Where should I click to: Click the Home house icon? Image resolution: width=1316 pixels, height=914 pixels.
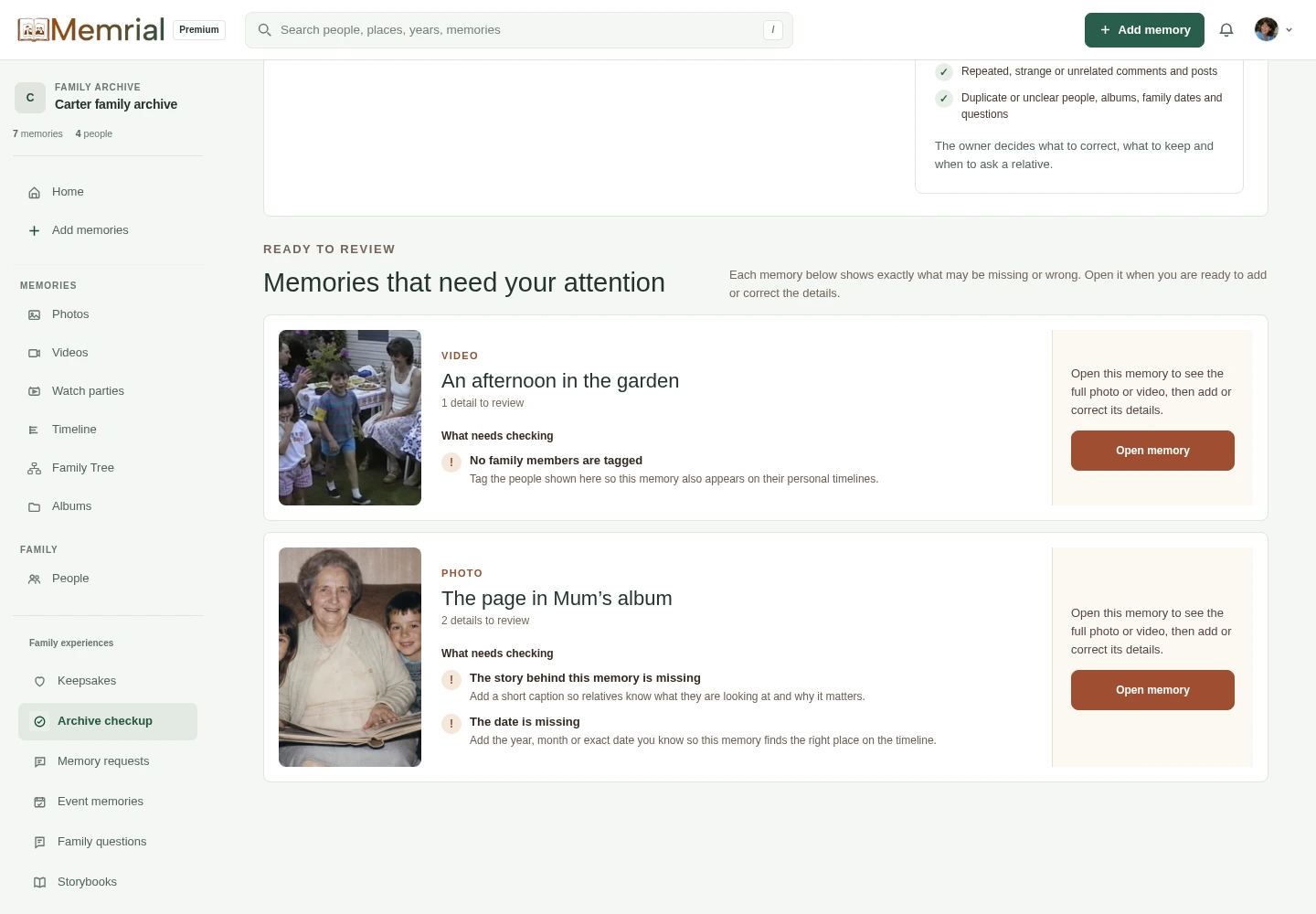34,192
